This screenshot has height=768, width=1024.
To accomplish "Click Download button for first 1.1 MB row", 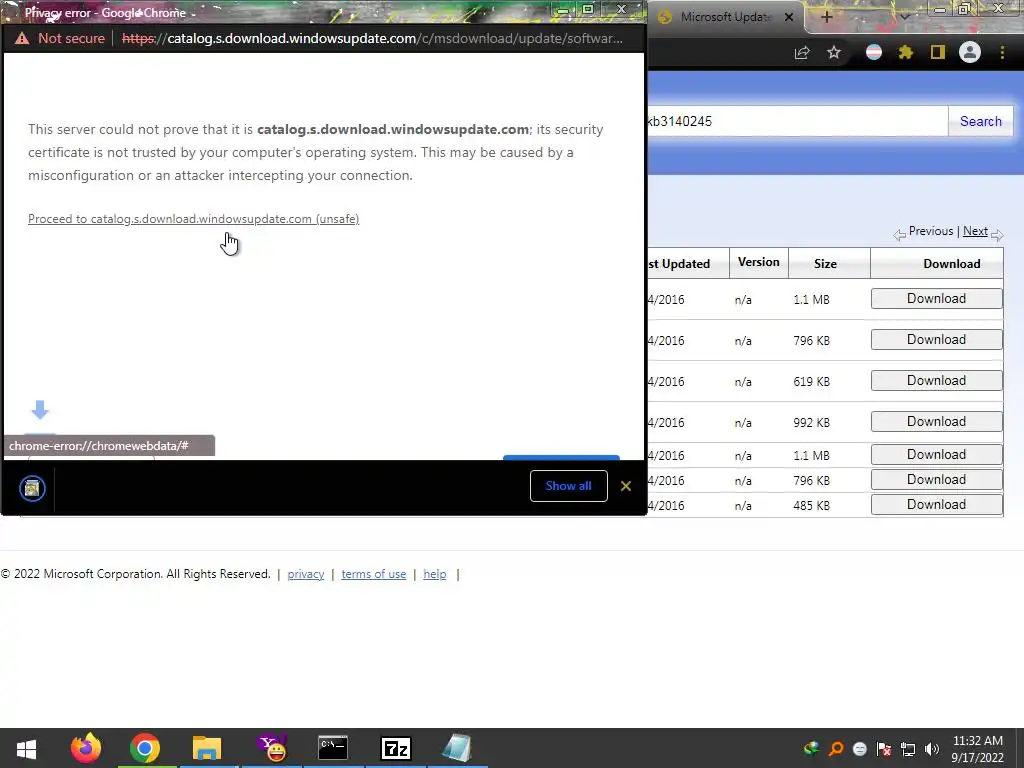I will tap(936, 298).
